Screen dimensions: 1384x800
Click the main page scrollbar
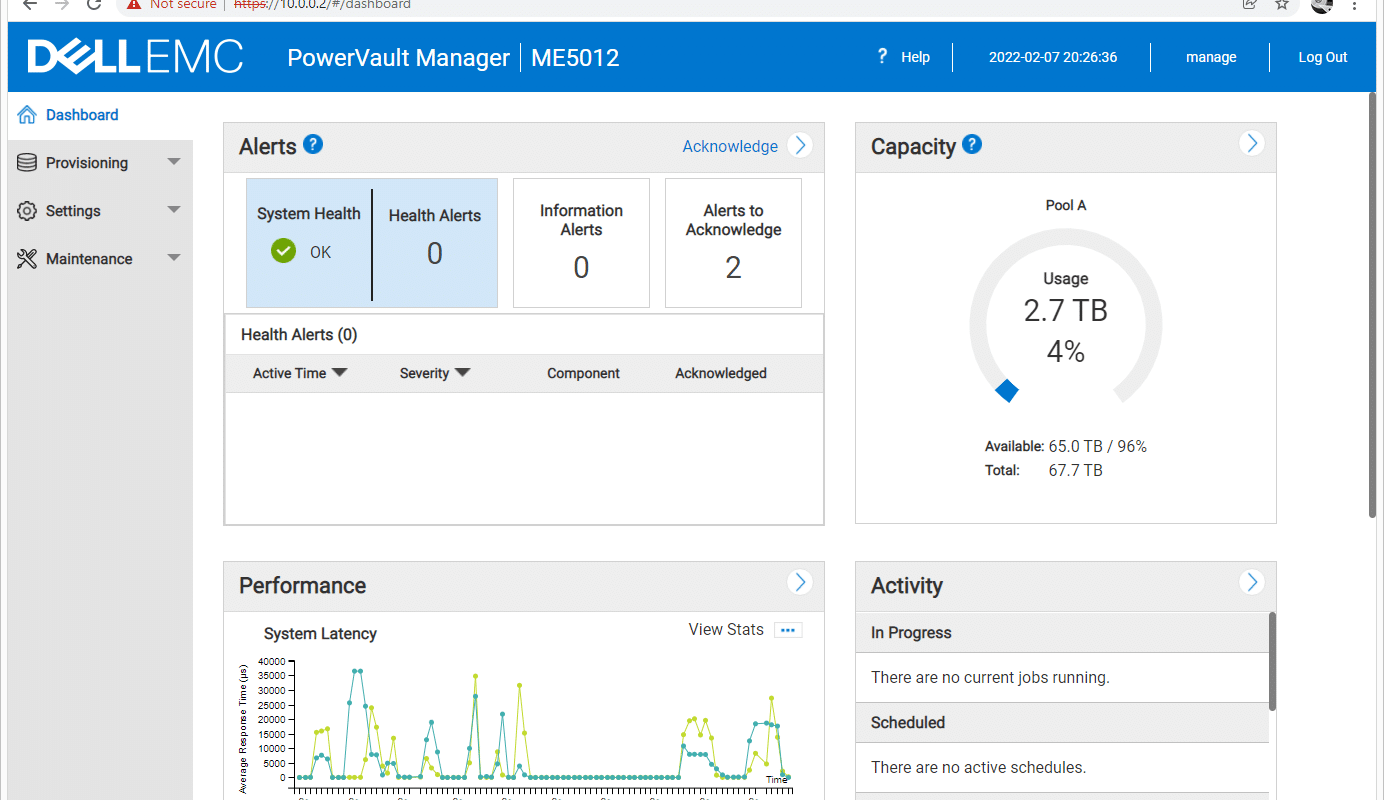(1372, 307)
